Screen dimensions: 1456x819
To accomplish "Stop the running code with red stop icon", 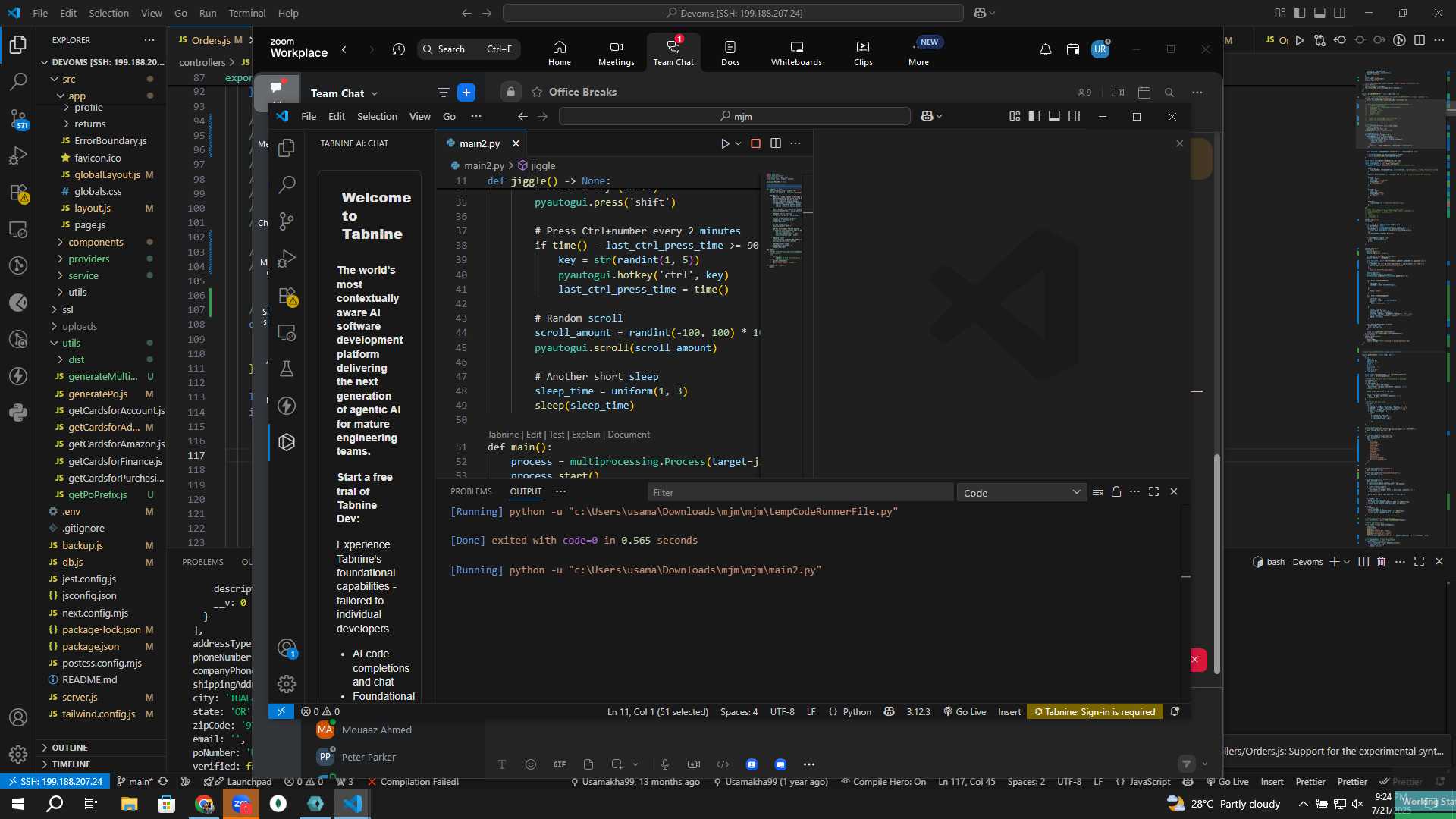I will pos(755,143).
